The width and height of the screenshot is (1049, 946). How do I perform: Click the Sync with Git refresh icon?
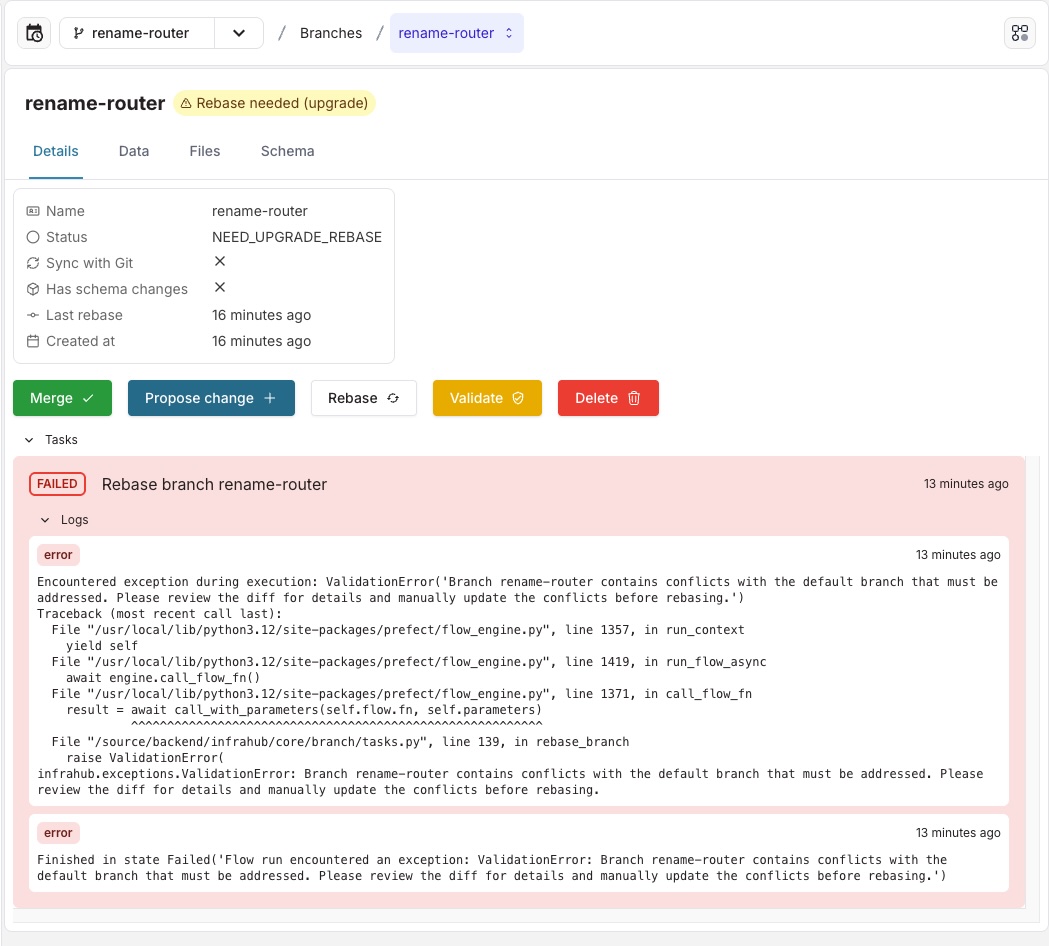[33, 262]
